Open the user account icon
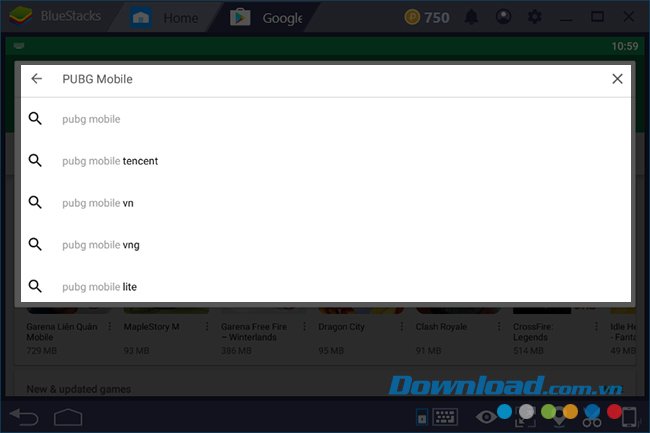 click(503, 17)
